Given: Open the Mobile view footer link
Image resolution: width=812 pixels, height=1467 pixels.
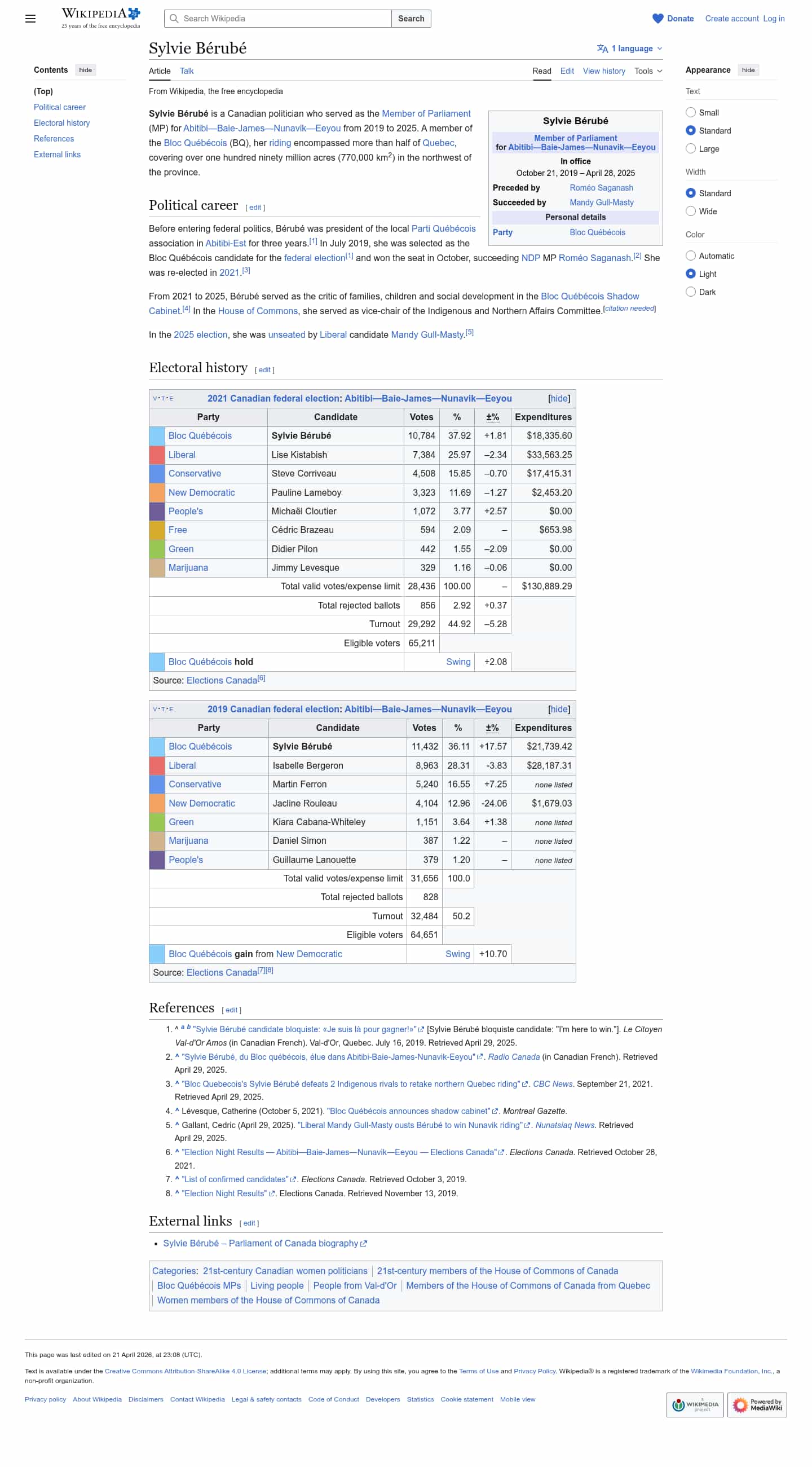Looking at the screenshot, I should point(517,1400).
